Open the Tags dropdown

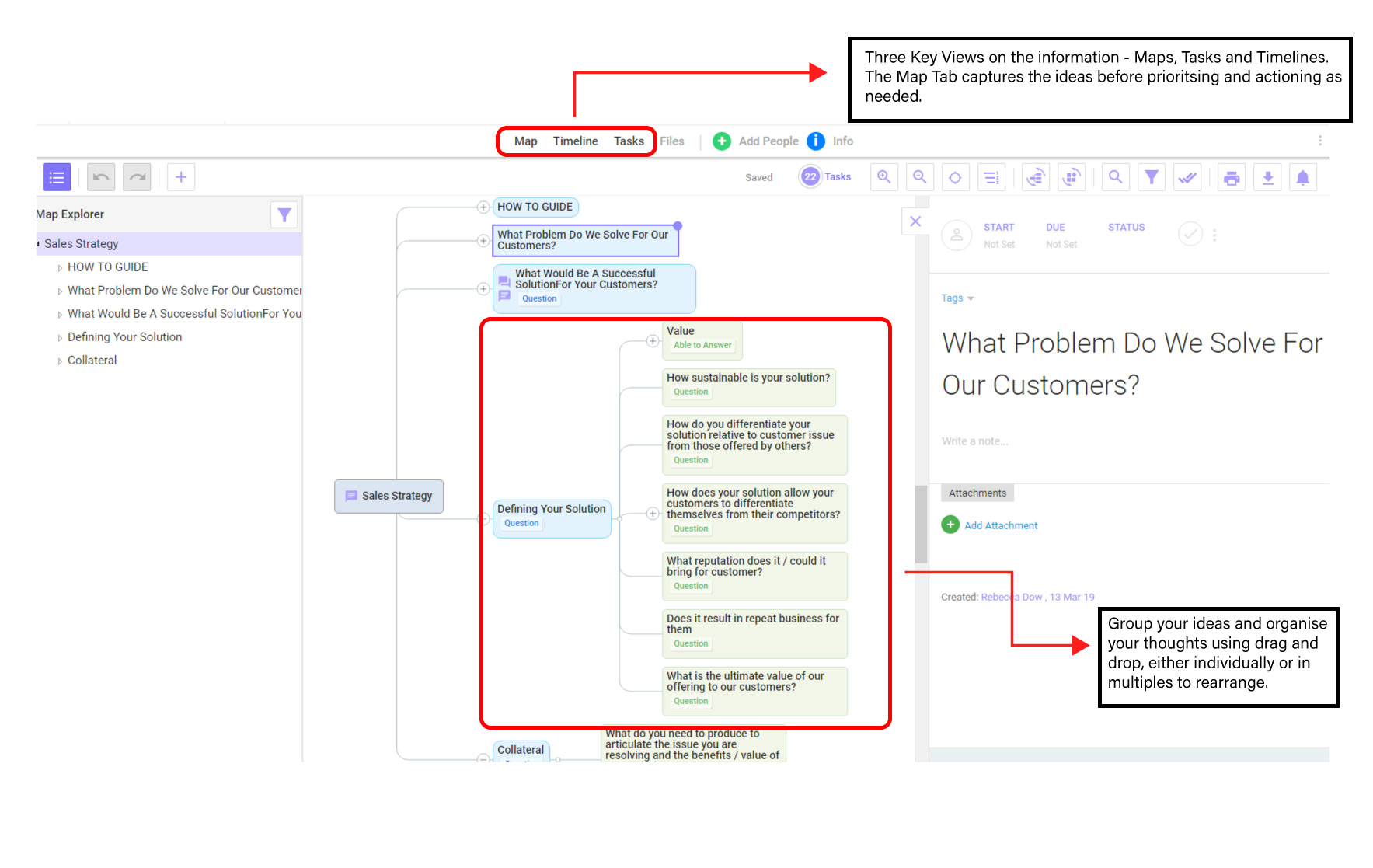click(x=957, y=298)
